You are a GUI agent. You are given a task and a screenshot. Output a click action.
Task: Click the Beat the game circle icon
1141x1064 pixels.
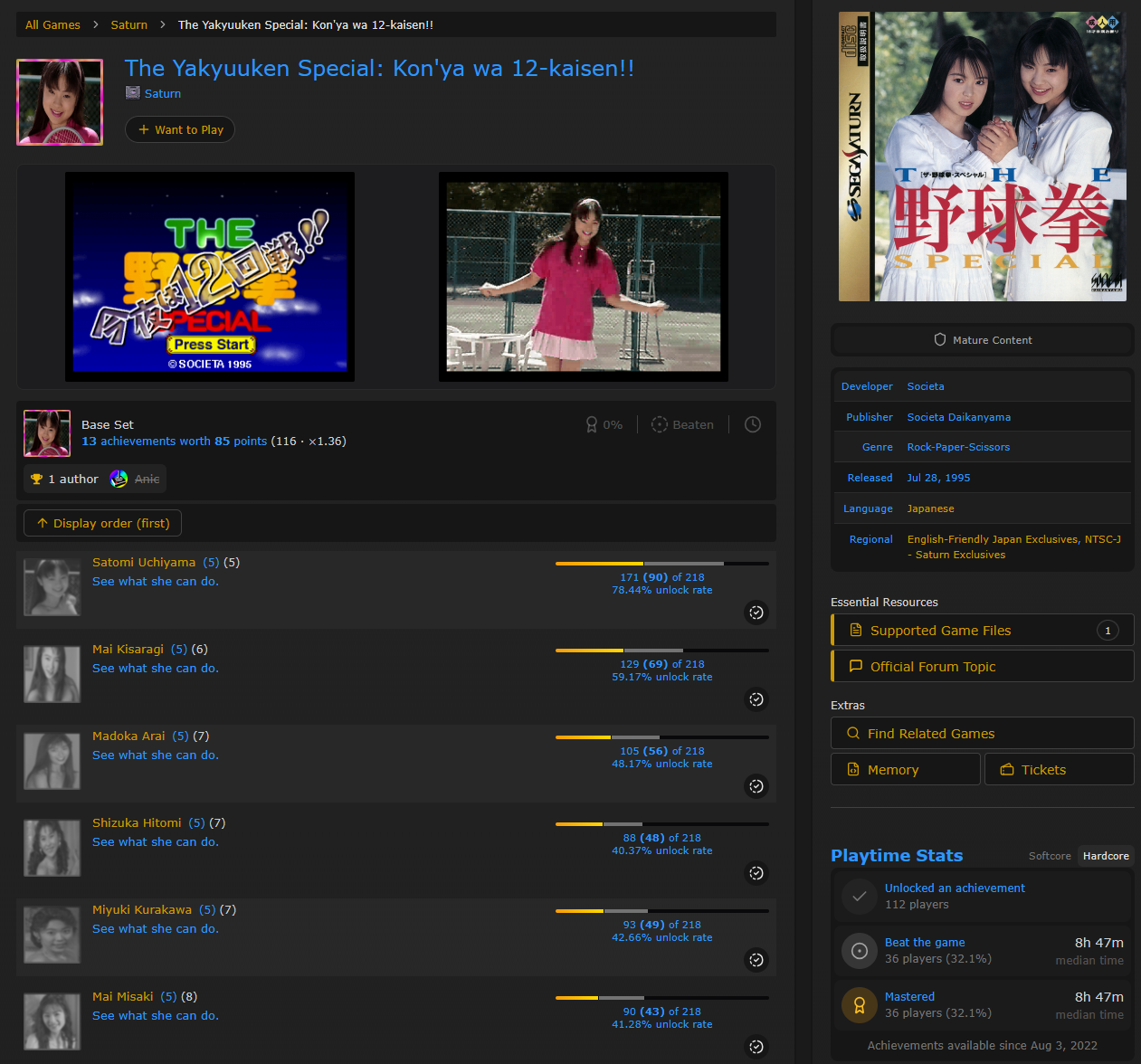[860, 950]
